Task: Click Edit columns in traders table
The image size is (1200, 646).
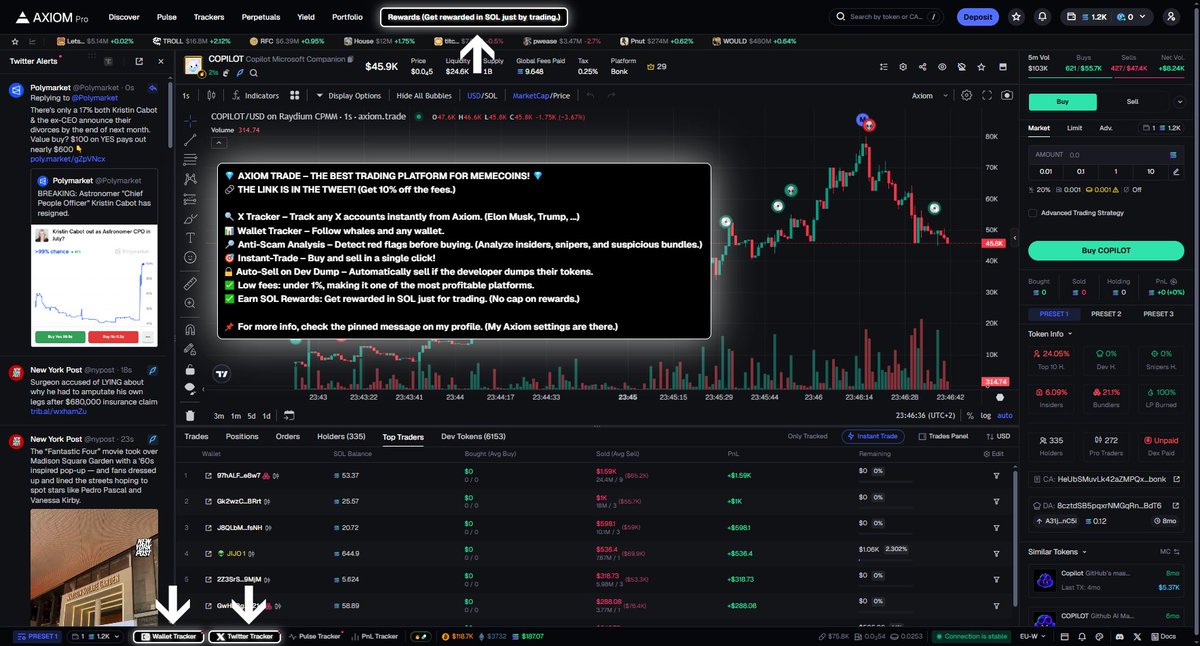Action: [x=992, y=454]
